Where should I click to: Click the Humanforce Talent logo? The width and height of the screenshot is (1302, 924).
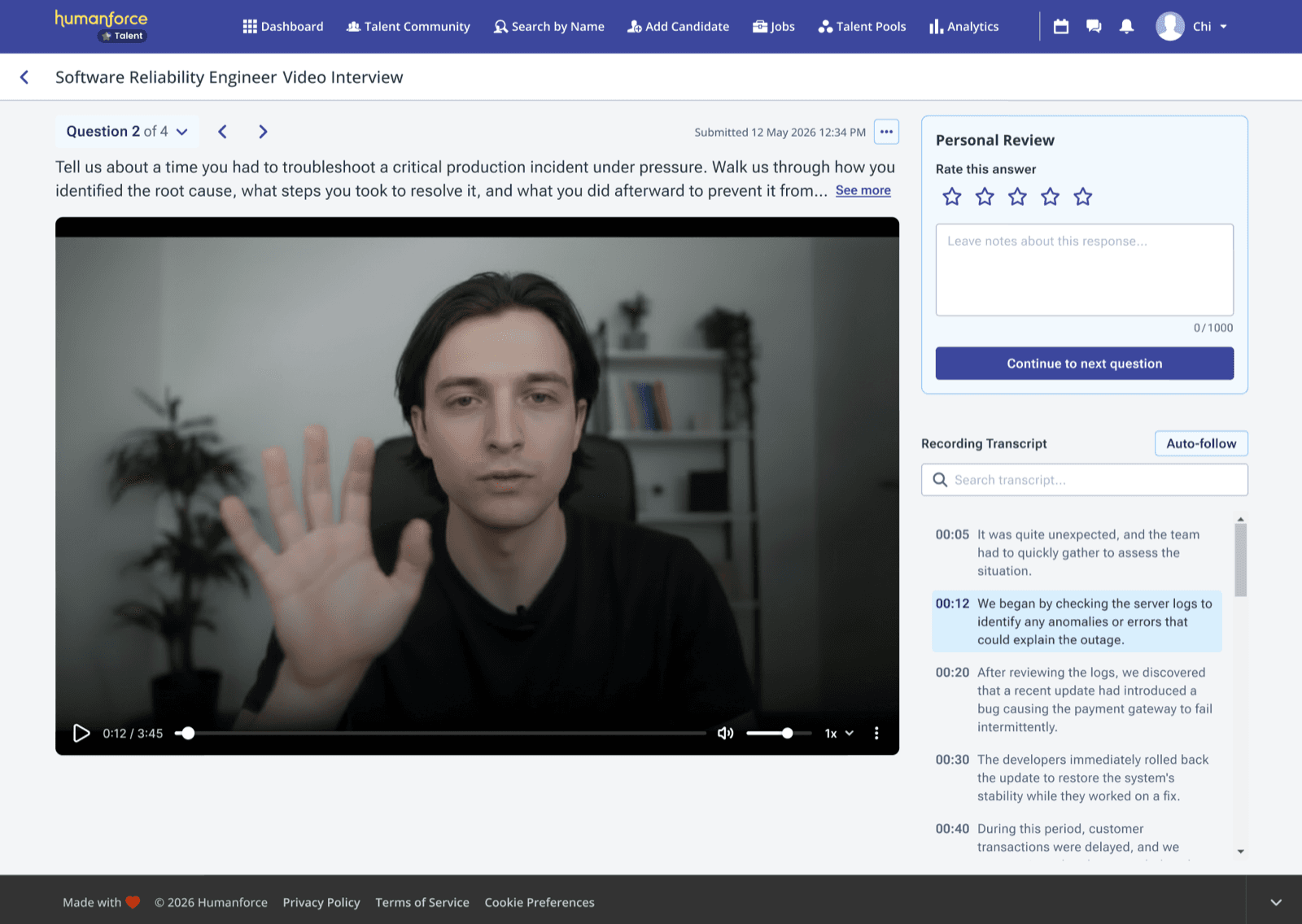[101, 26]
